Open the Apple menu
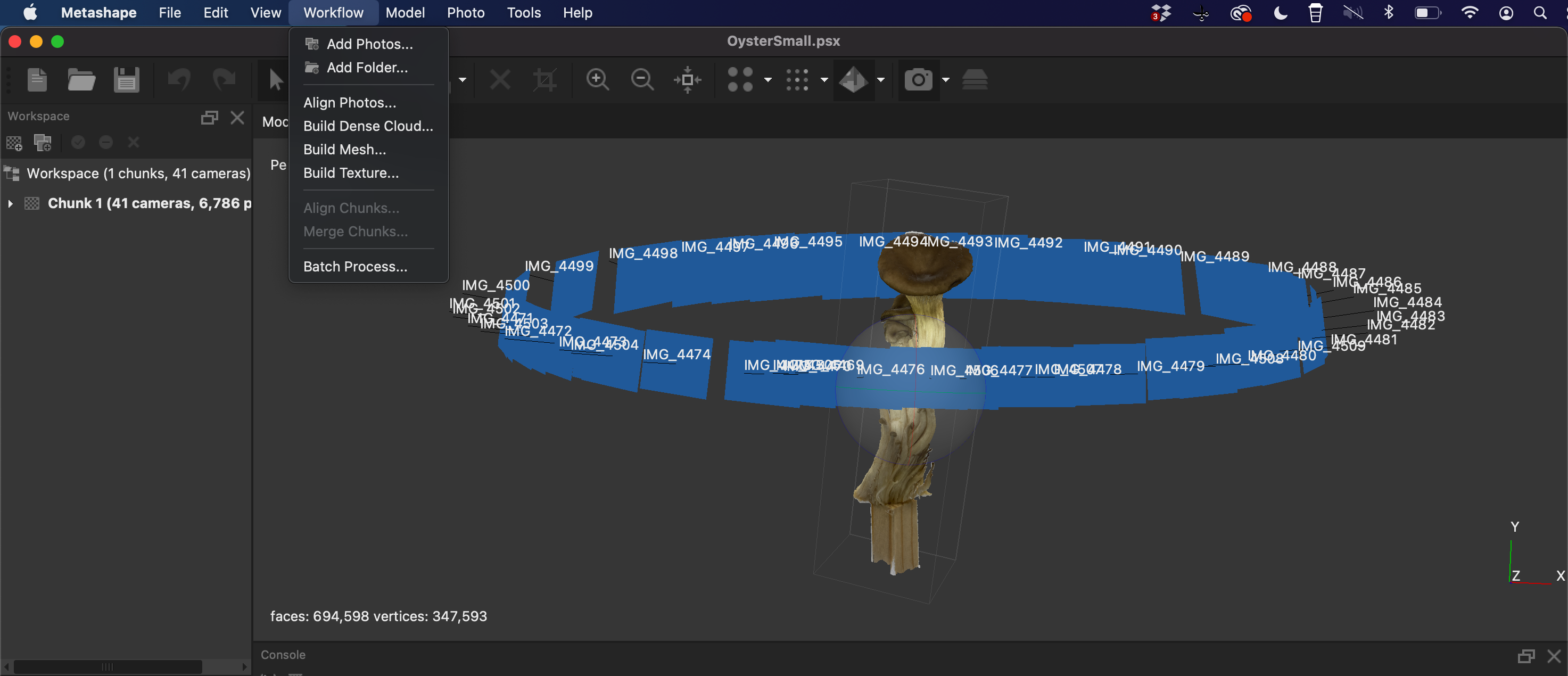The height and width of the screenshot is (676, 1568). pos(30,13)
